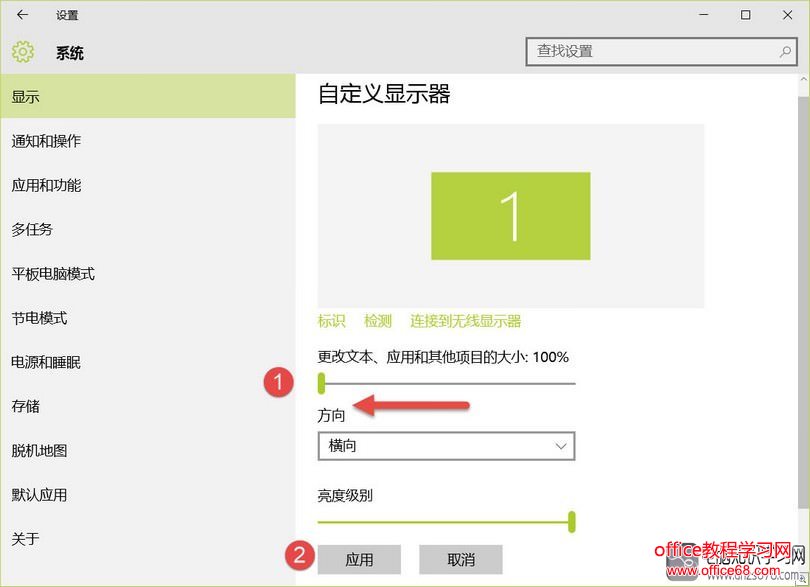Select display monitor 1 thumbnail
The width and height of the screenshot is (810, 587).
point(510,214)
